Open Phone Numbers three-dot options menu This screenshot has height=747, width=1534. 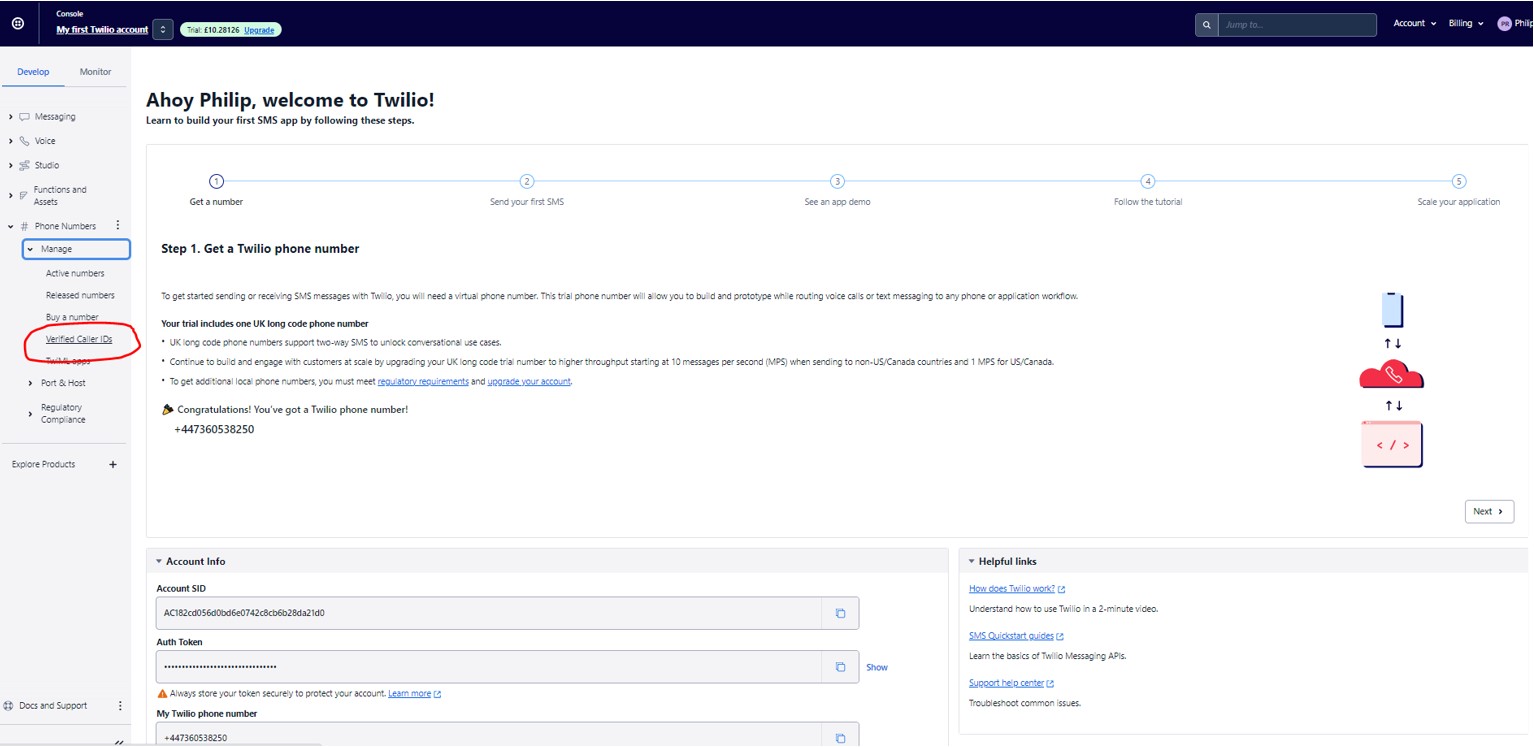point(118,226)
